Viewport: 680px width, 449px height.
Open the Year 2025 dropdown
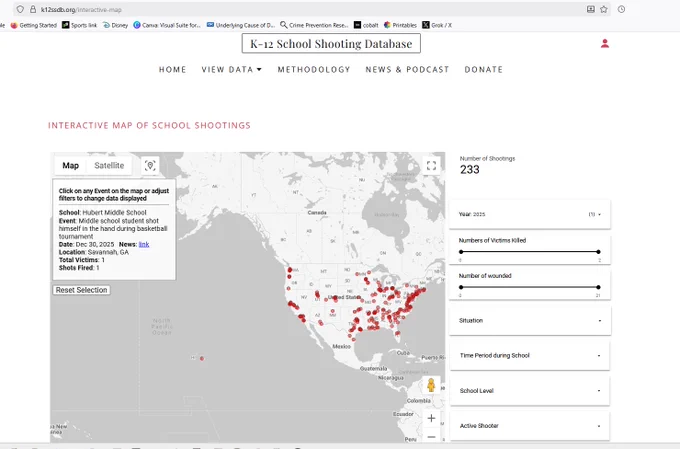(530, 214)
